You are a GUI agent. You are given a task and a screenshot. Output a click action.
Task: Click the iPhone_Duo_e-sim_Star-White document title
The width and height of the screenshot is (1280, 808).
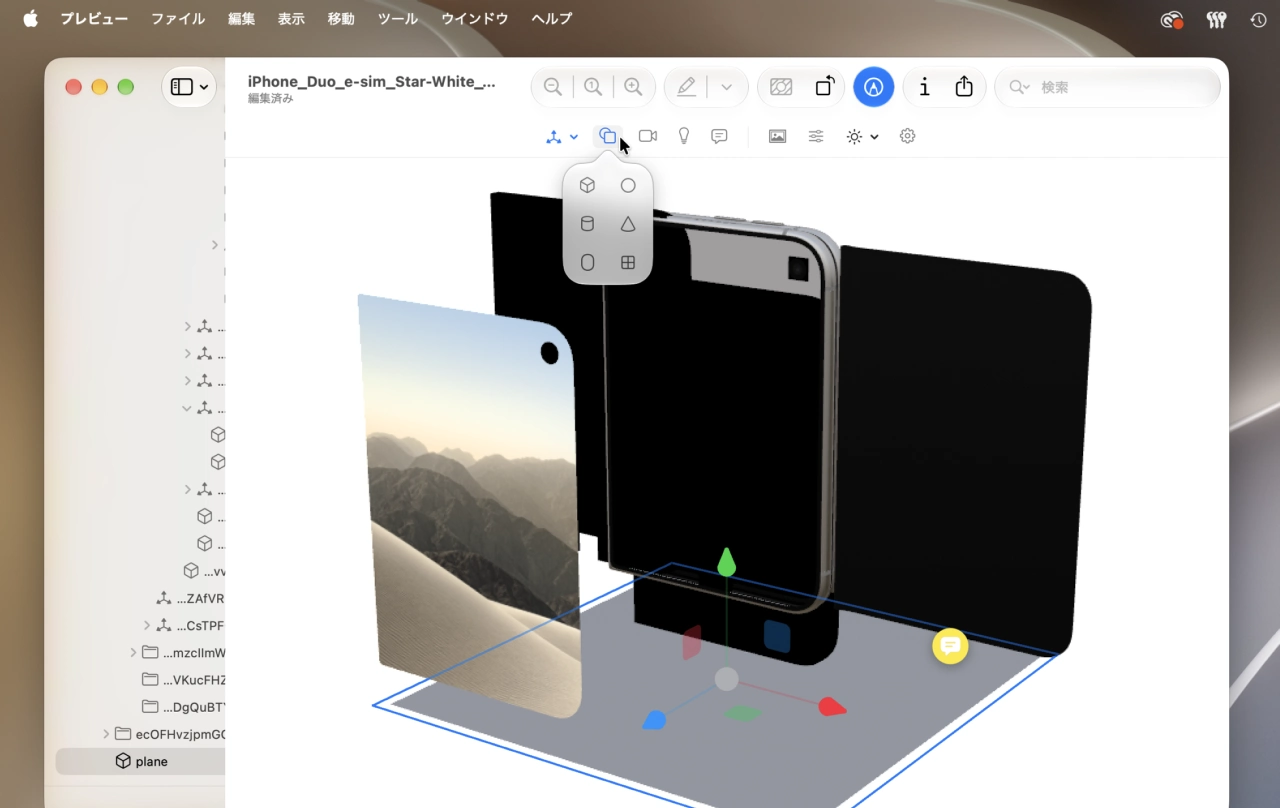371,82
